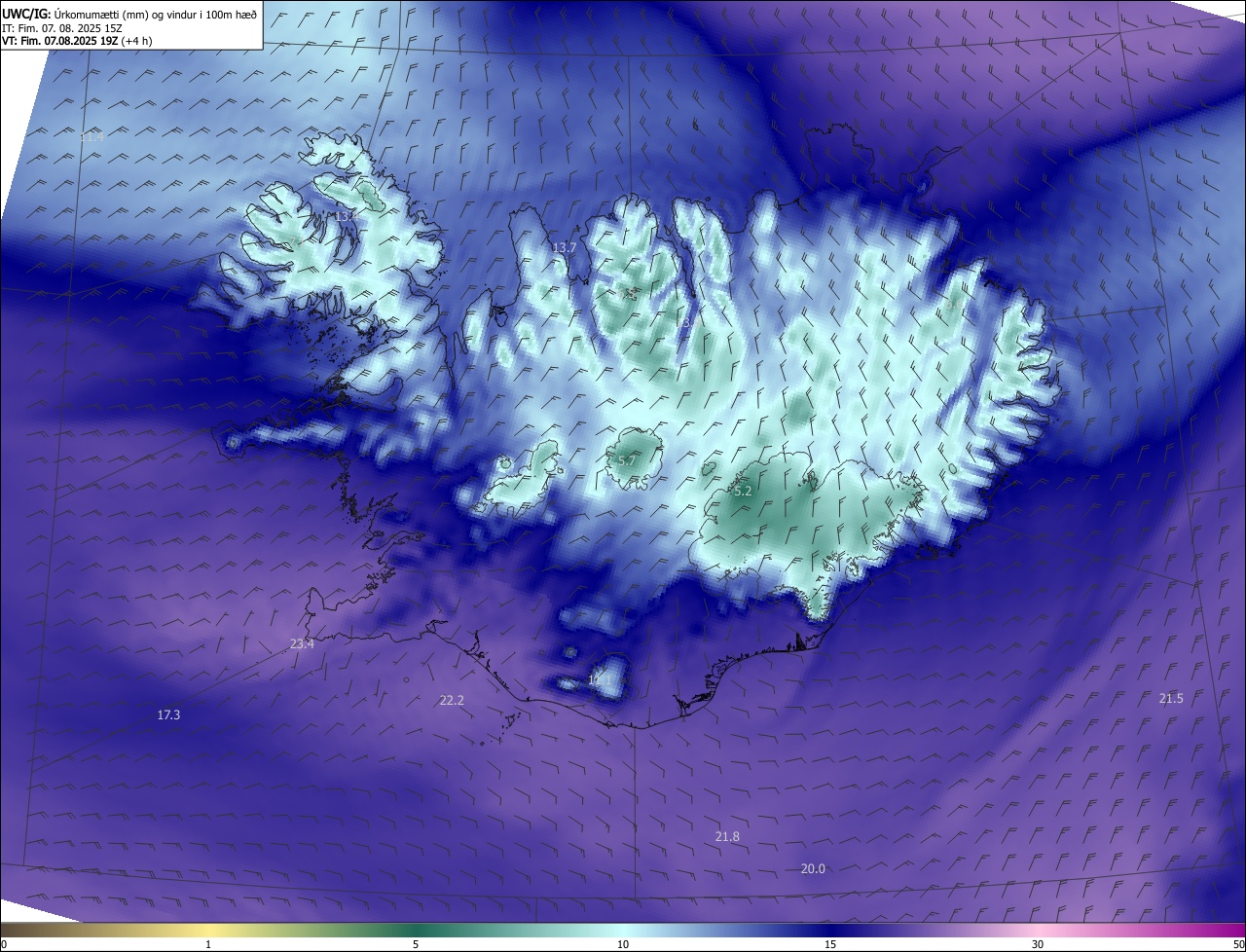Click the legend tick labeled 50

click(x=1238, y=944)
